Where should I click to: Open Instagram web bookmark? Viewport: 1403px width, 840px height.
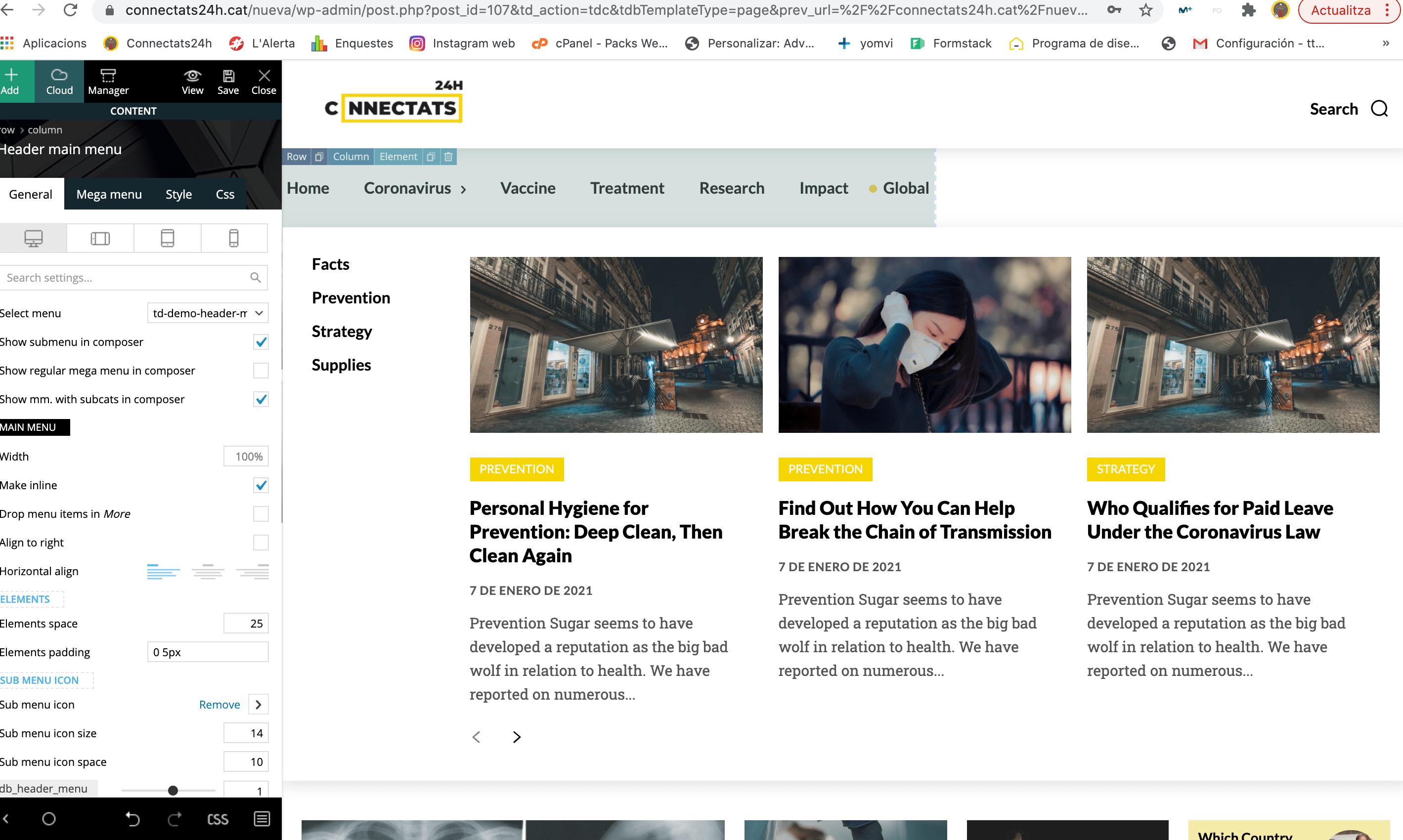pos(462,43)
